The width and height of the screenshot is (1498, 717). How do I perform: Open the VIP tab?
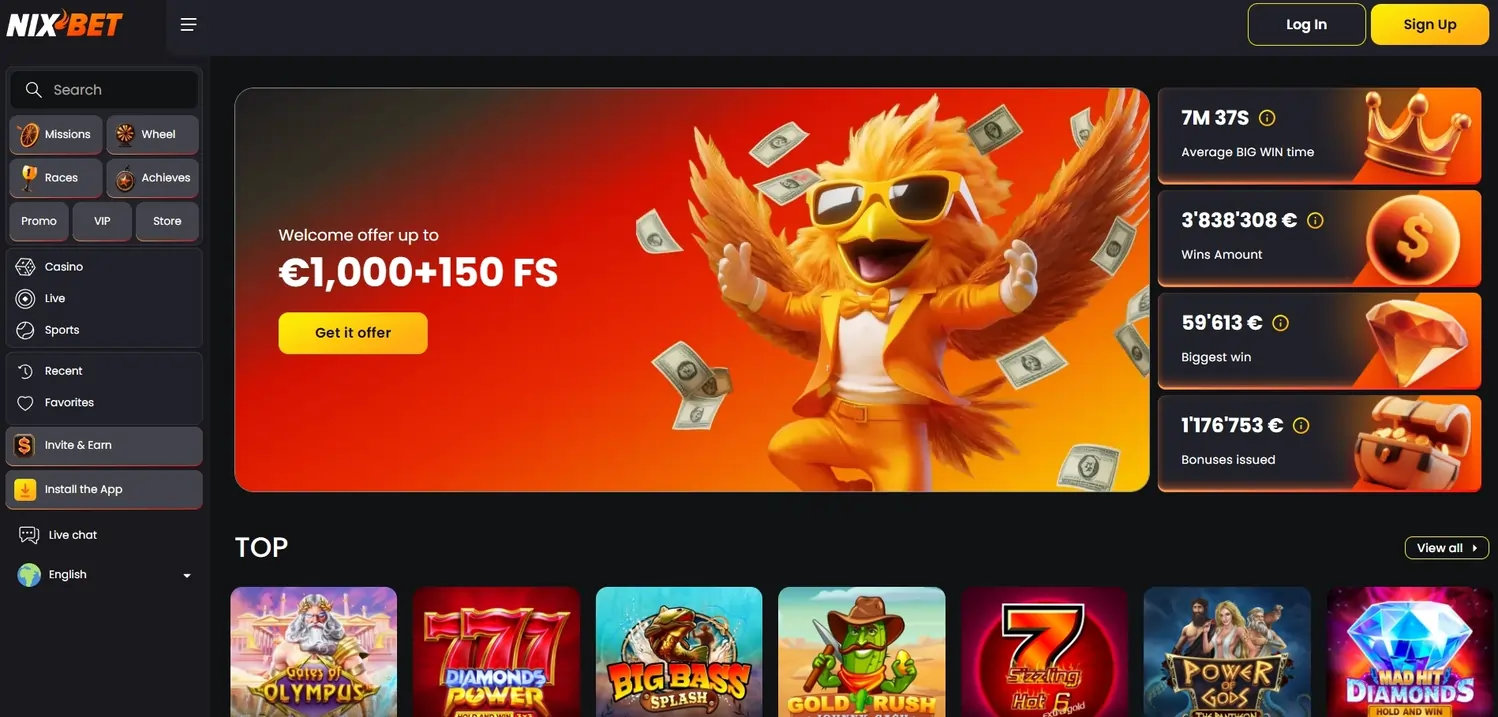click(102, 221)
